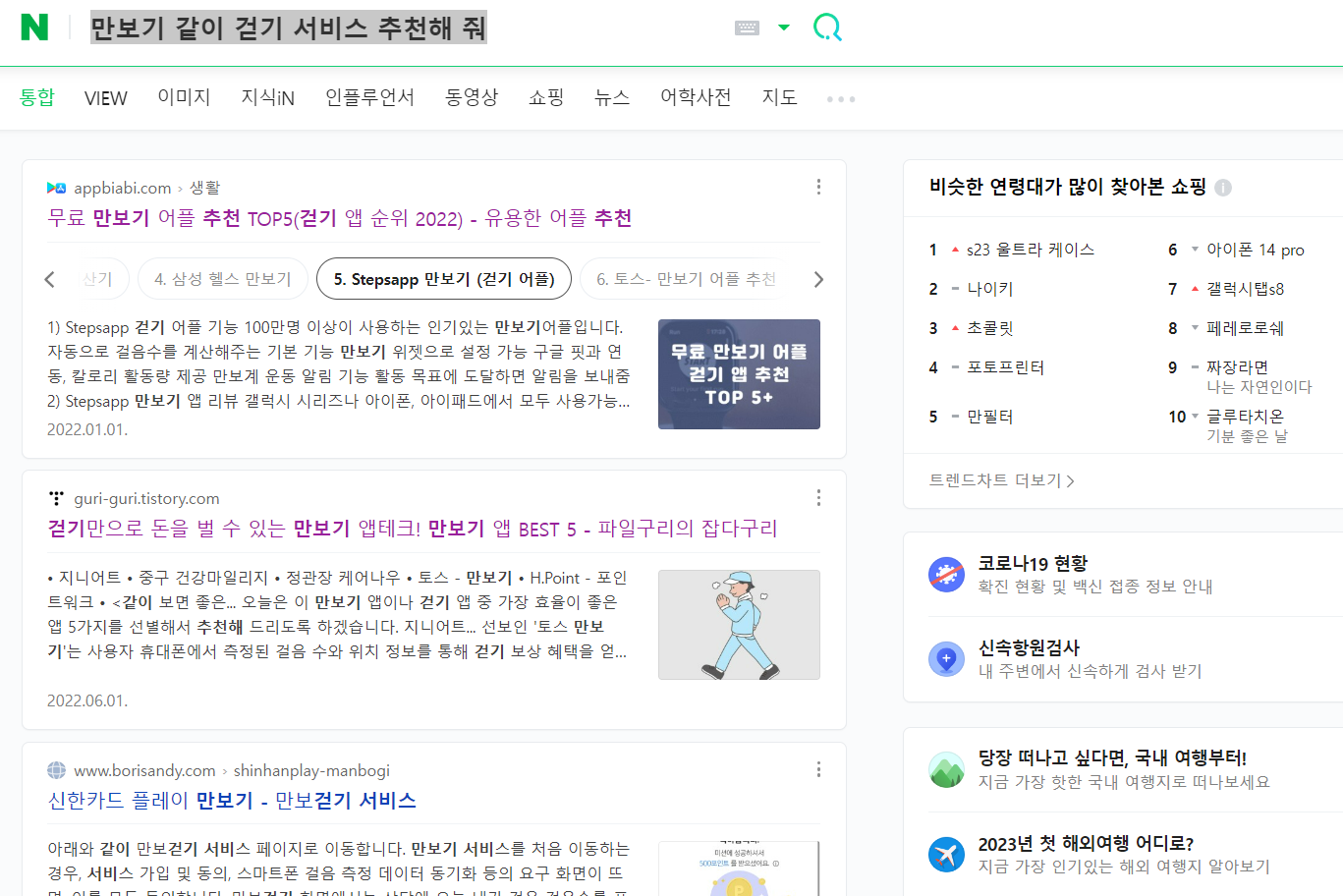The image size is (1343, 896).
Task: Click the info icon beside 비슷한 연령대가 많이 찾아본 쇼핑
Action: [x=1223, y=188]
